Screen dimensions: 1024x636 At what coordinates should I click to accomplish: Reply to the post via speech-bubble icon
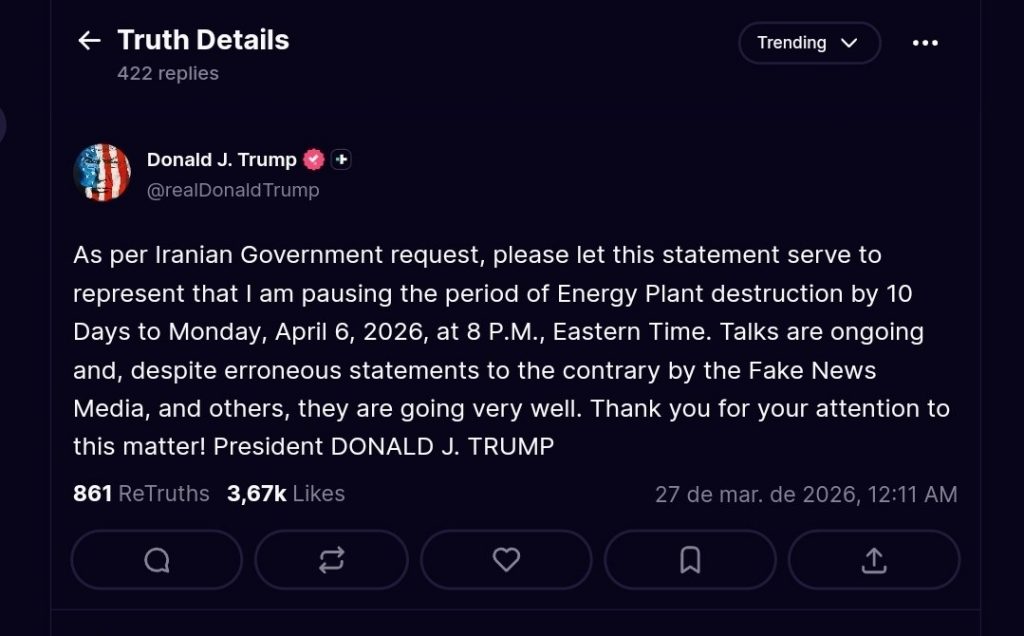[157, 560]
